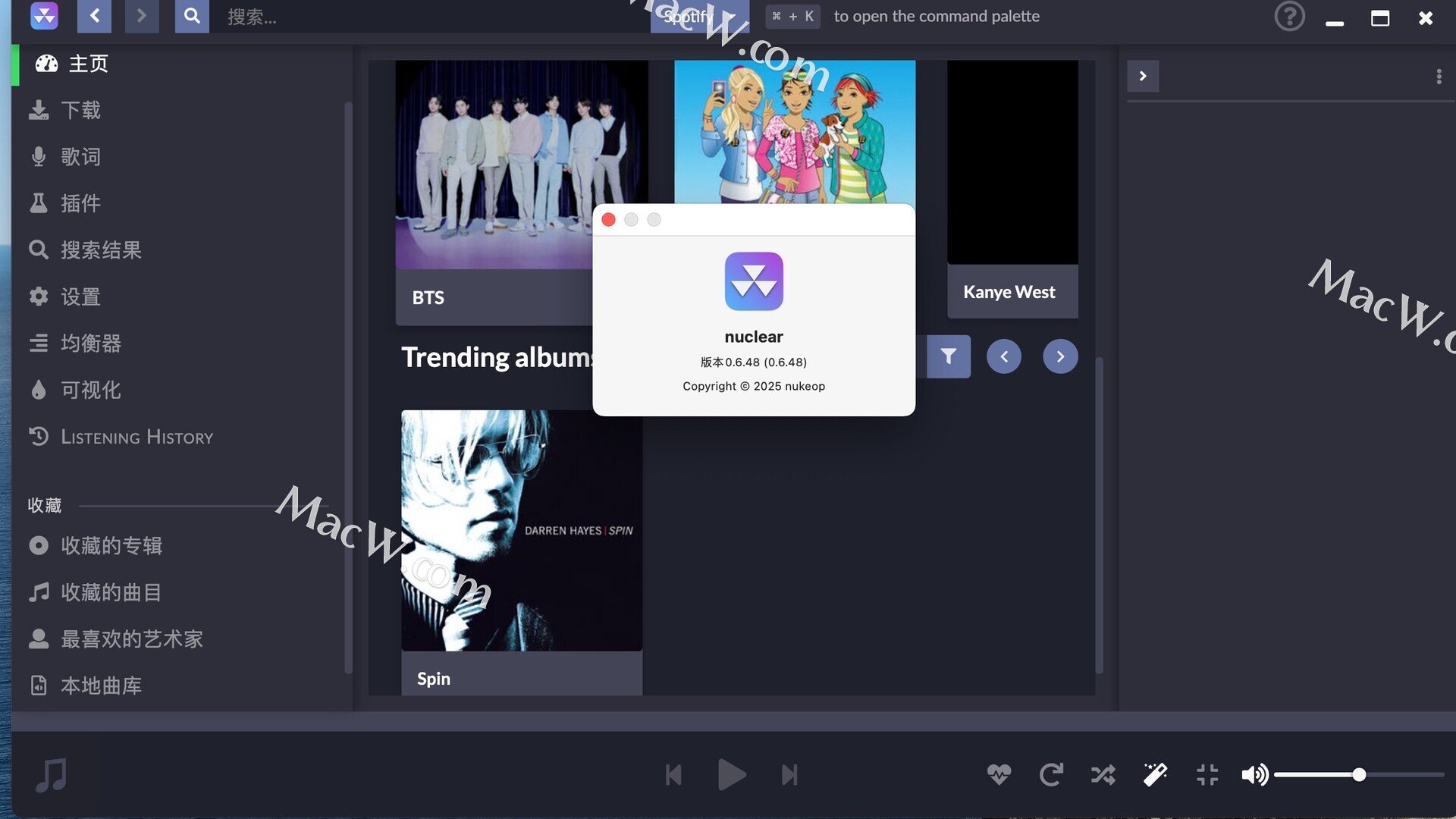
Task: Skip to the next track
Action: (x=789, y=775)
